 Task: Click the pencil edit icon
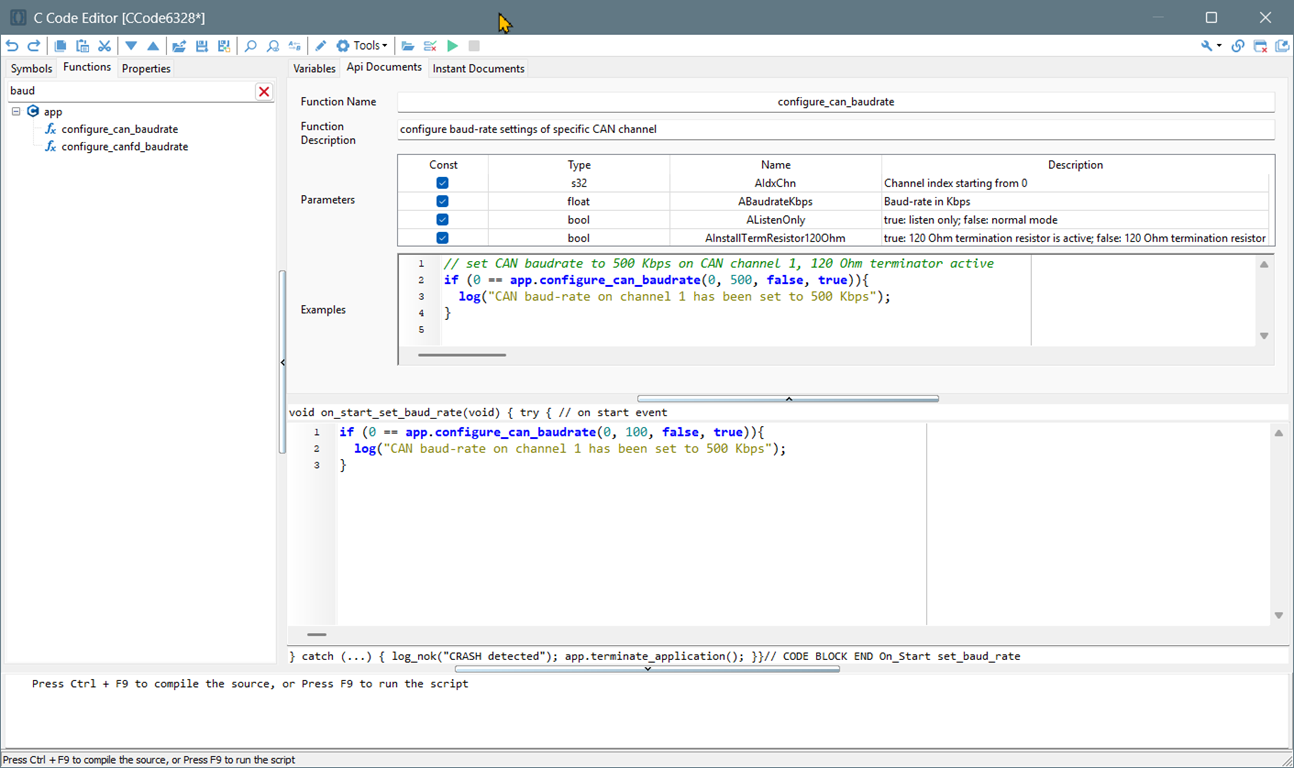(320, 46)
